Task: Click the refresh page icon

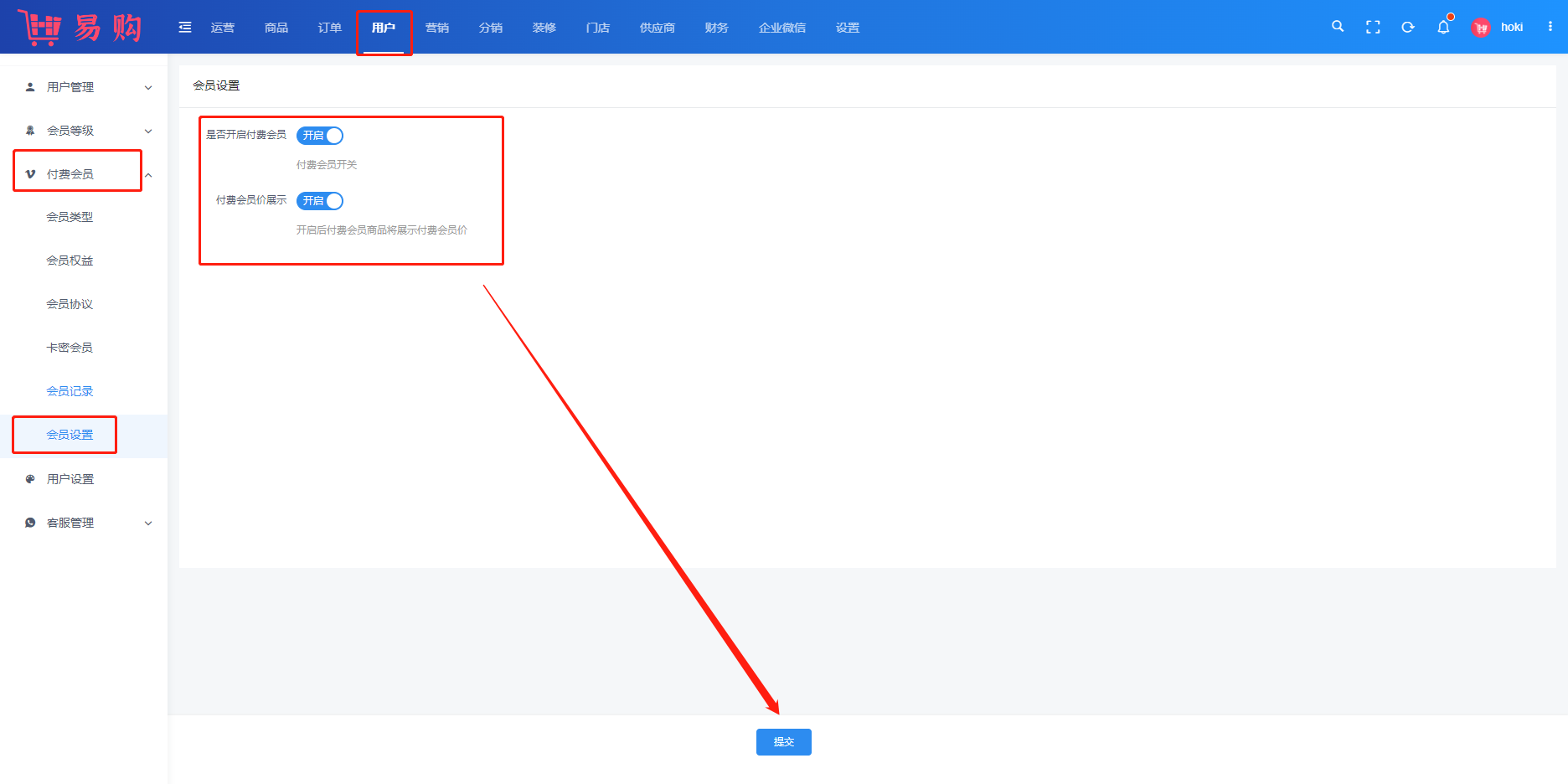Action: tap(1408, 27)
